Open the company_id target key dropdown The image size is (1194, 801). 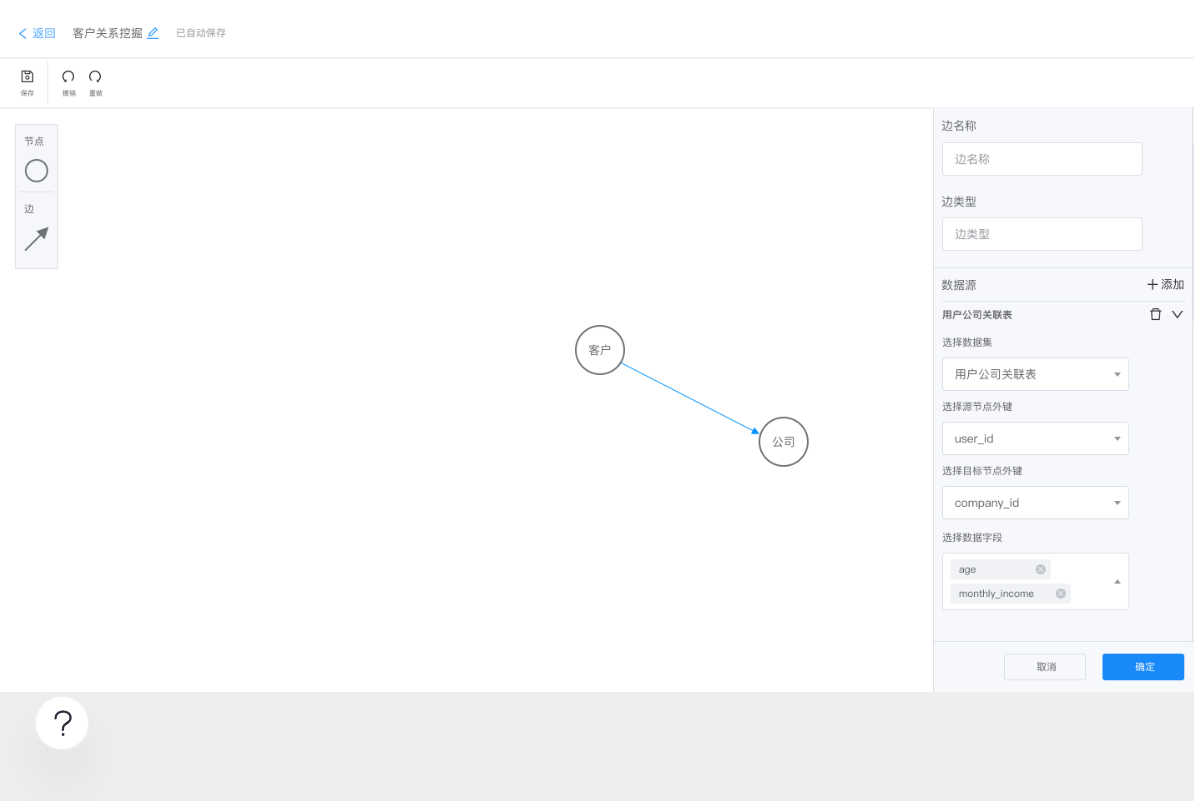point(1035,503)
